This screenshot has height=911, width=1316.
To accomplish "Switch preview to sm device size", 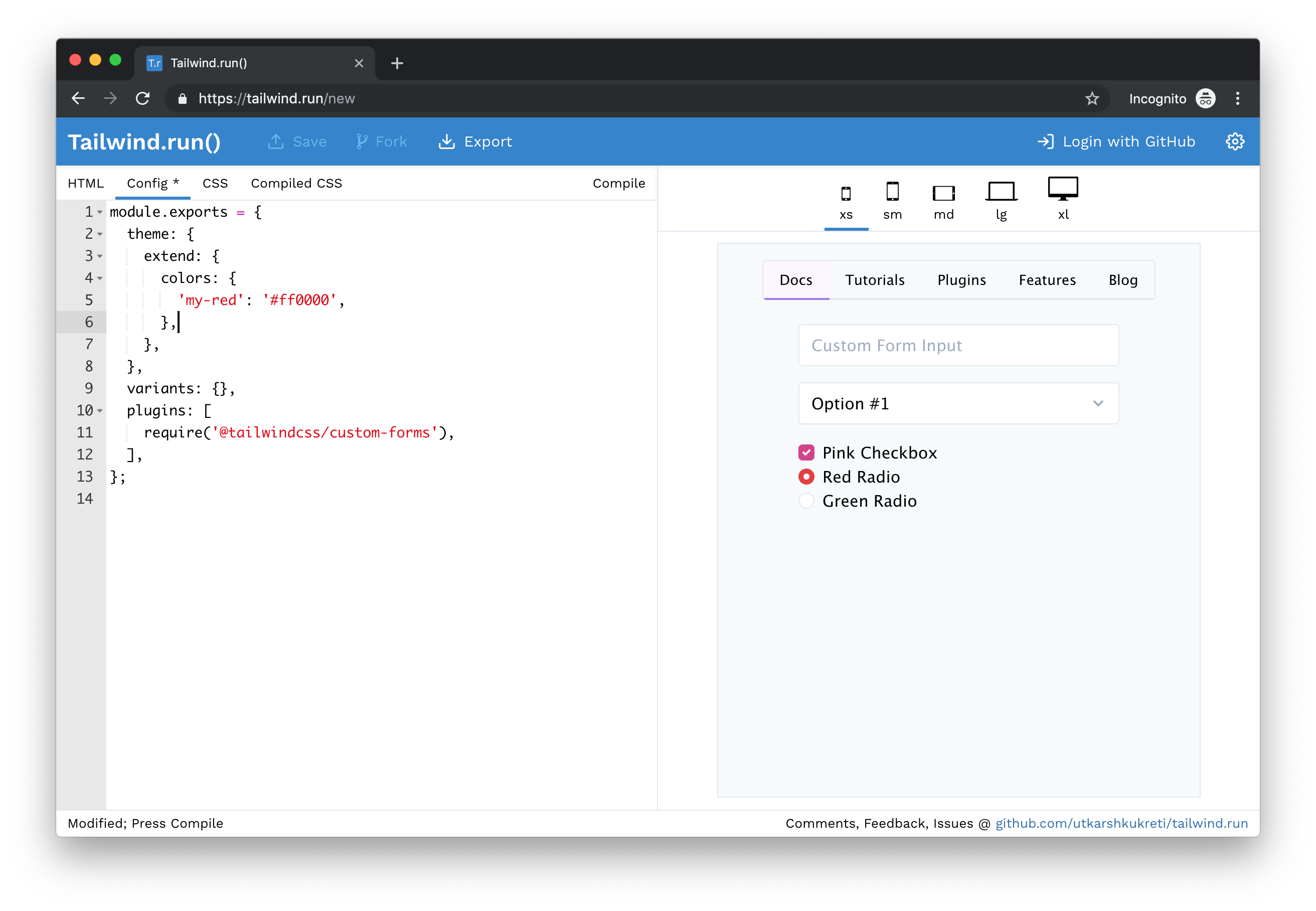I will point(892,192).
